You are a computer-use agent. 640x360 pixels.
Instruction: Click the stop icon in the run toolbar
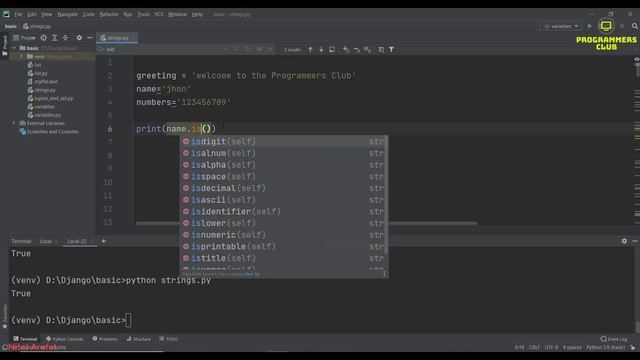pos(622,26)
